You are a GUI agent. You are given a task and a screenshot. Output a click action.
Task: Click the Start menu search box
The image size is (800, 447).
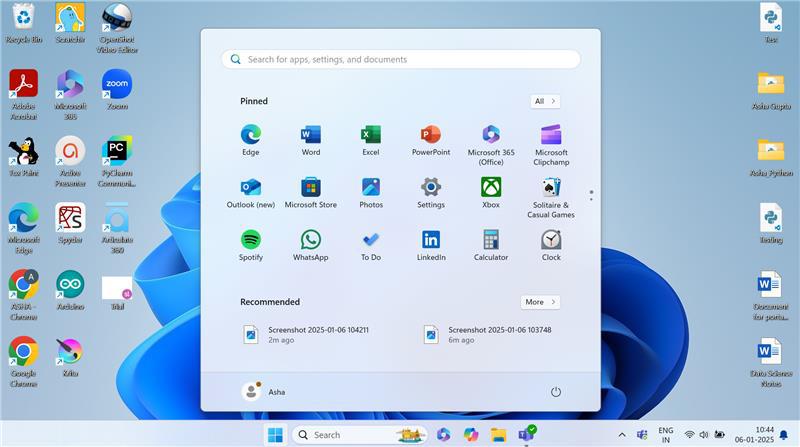[401, 59]
